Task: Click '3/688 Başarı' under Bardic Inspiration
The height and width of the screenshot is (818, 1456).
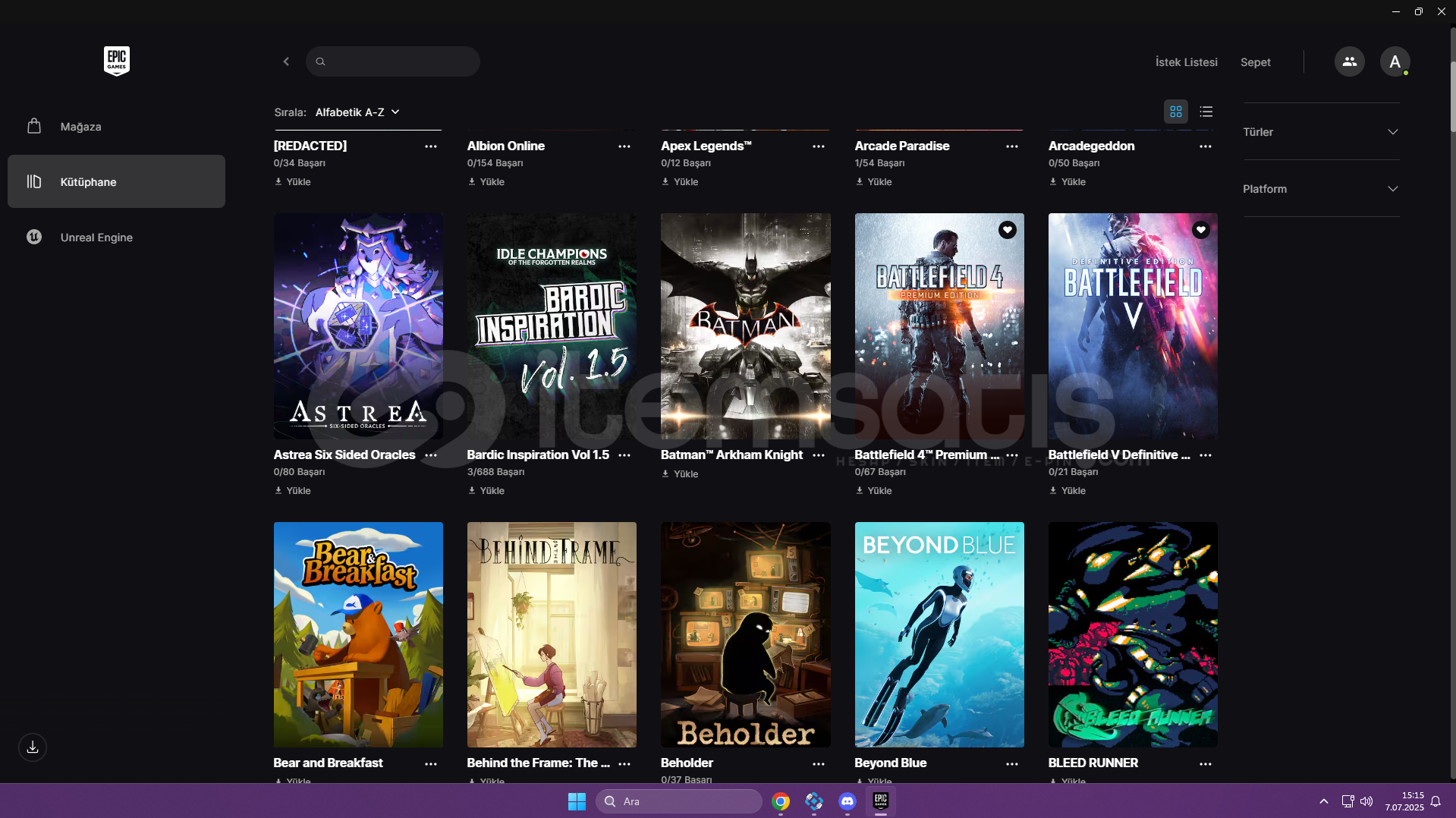Action: click(x=495, y=472)
